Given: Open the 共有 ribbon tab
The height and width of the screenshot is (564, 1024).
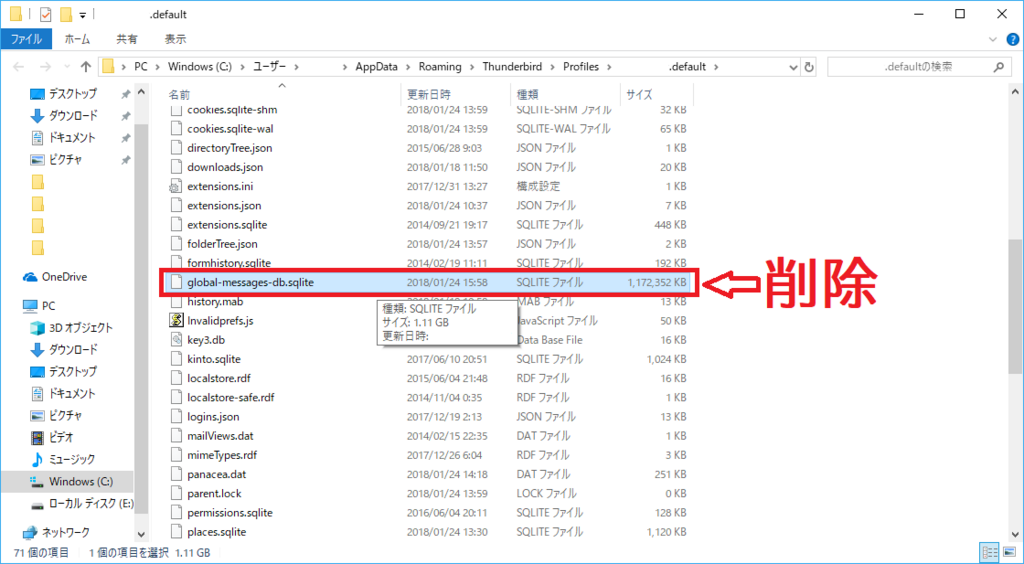Looking at the screenshot, I should [x=127, y=39].
